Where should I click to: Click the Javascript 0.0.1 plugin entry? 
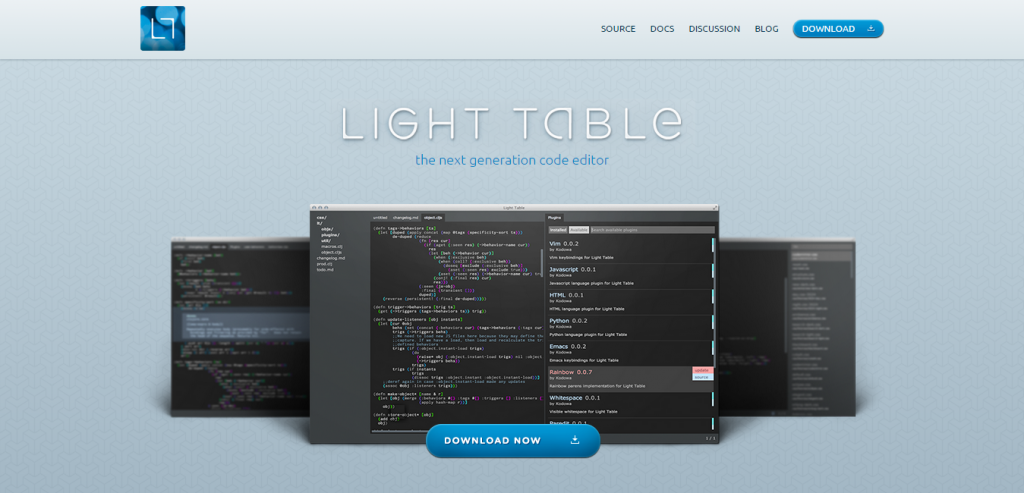point(629,276)
